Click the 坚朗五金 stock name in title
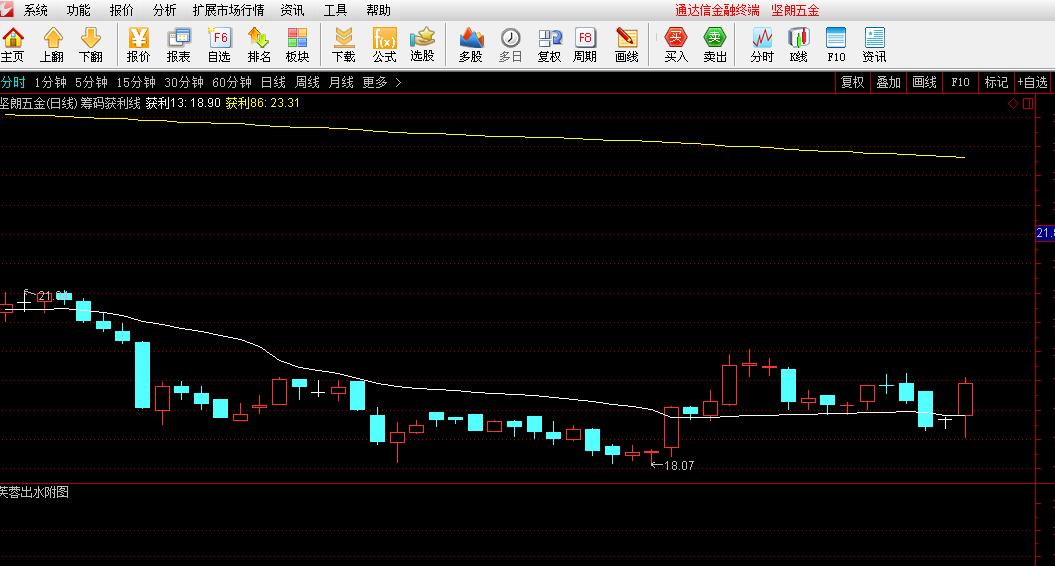Image resolution: width=1055 pixels, height=566 pixels. click(x=795, y=10)
